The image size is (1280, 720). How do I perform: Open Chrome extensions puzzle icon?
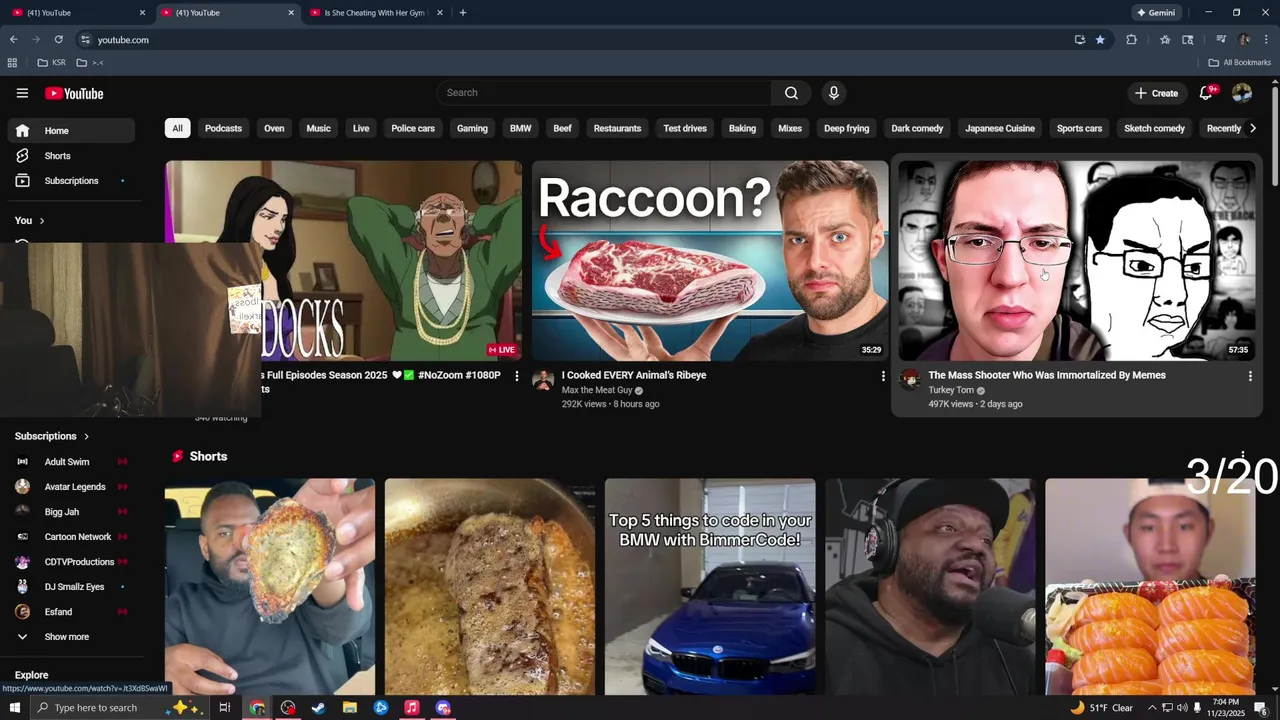(x=1131, y=40)
